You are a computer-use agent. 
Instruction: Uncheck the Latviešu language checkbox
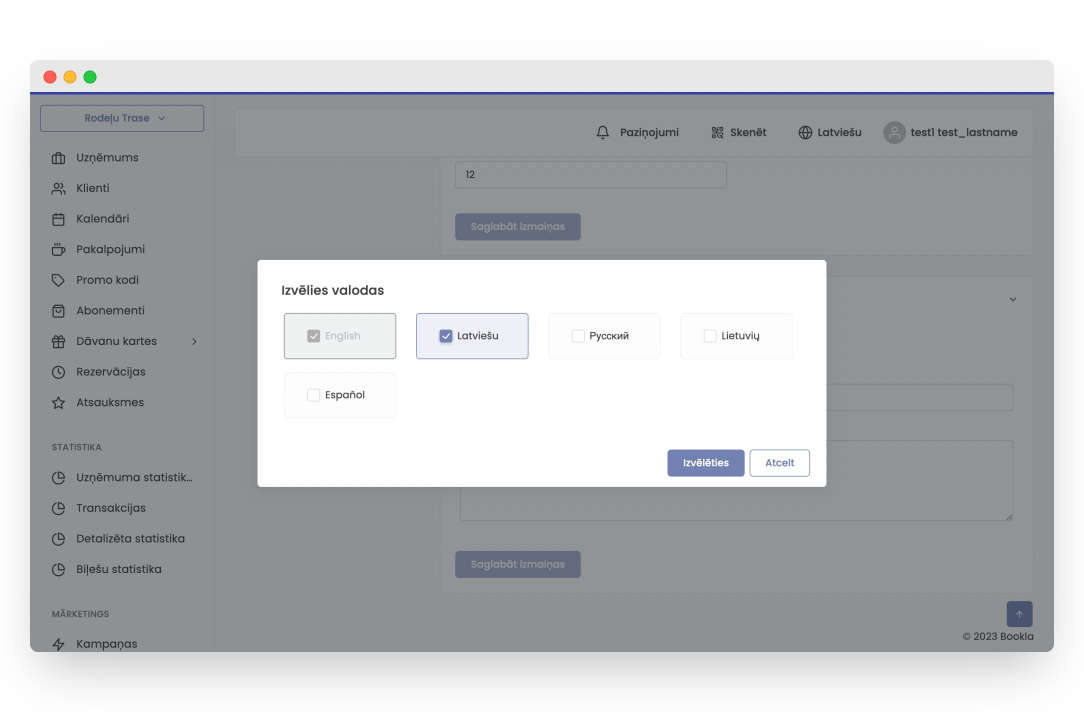click(446, 336)
